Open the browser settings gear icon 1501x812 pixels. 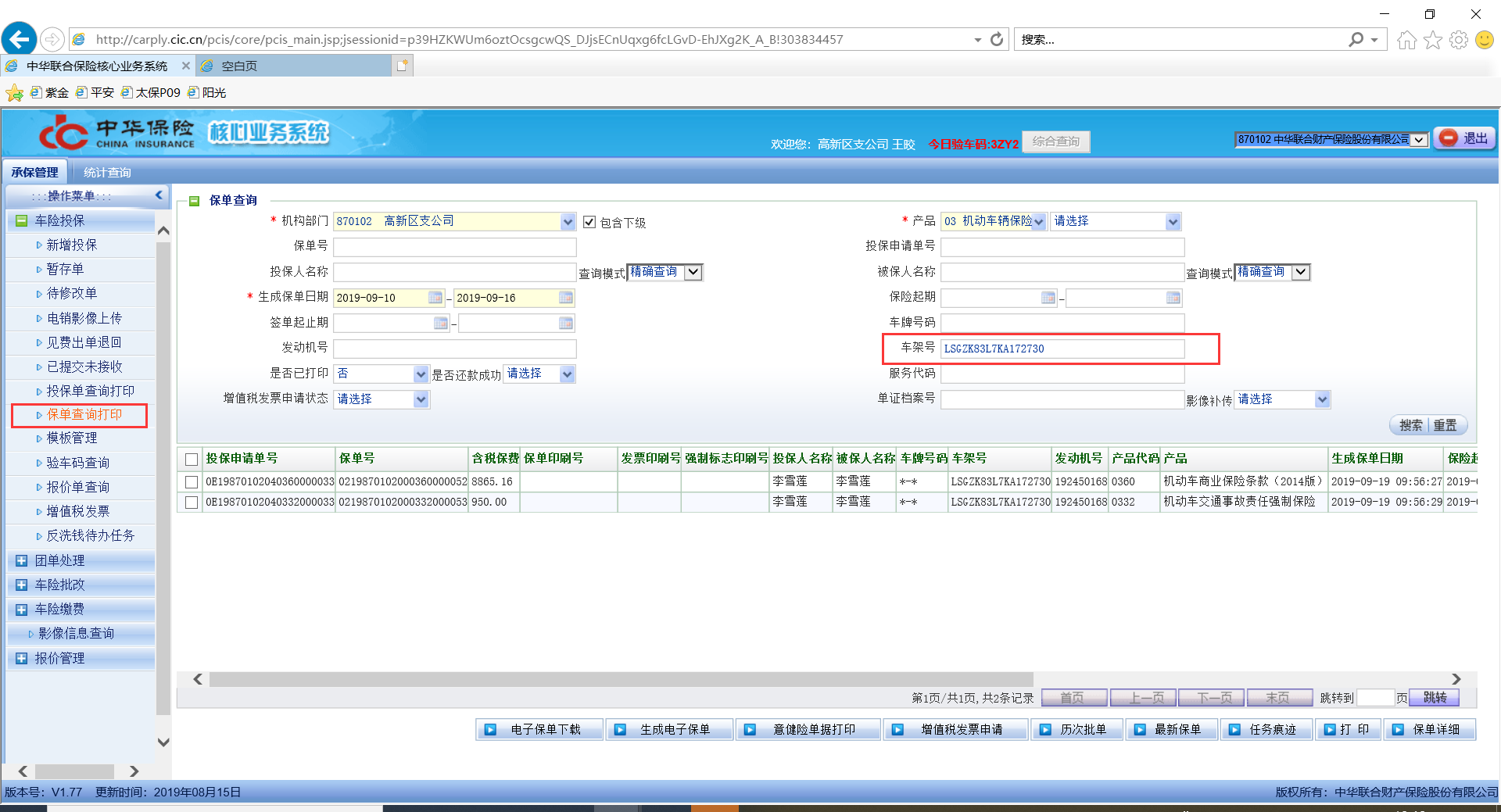[x=1458, y=40]
